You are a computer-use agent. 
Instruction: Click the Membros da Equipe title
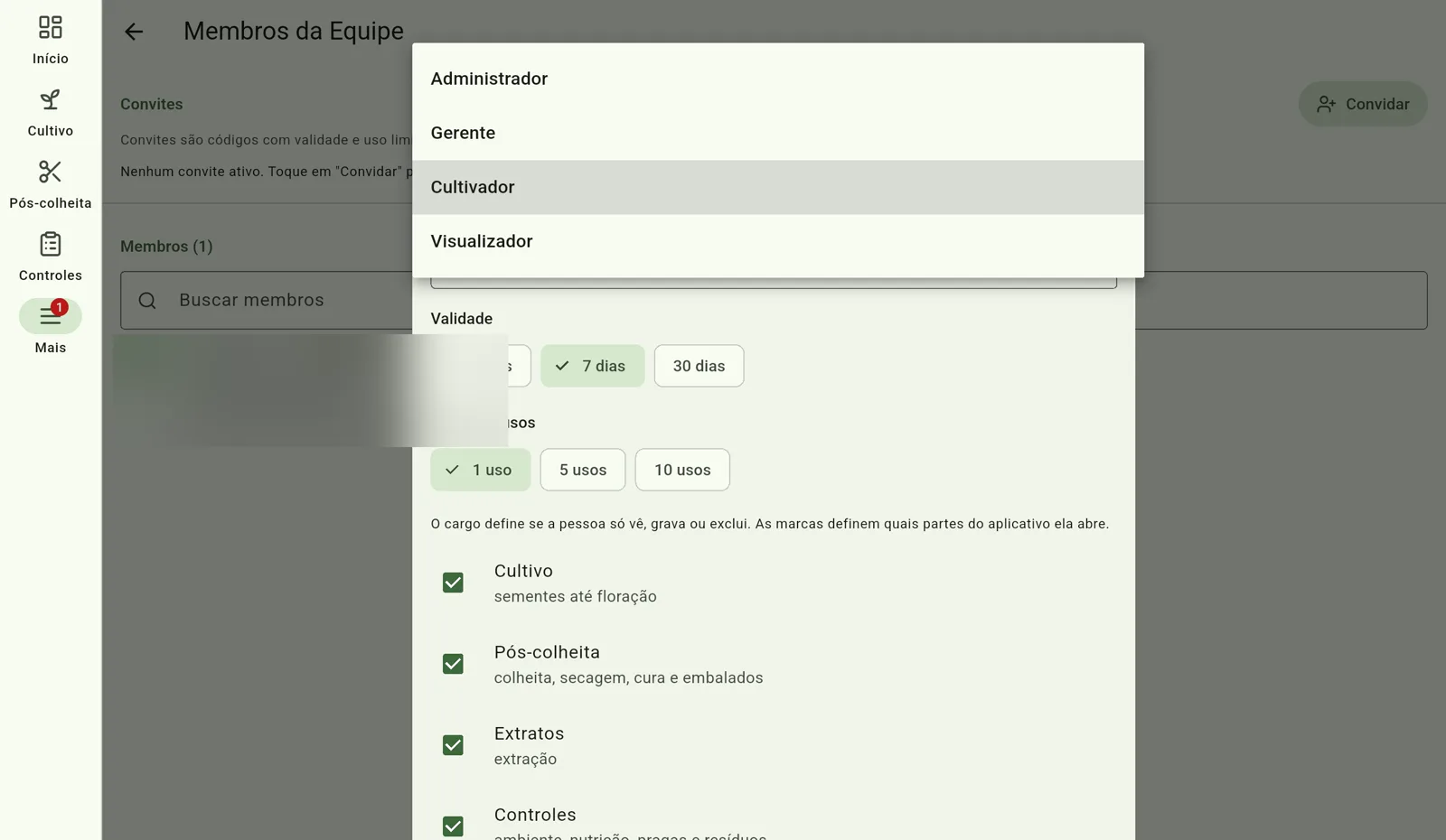(x=294, y=31)
